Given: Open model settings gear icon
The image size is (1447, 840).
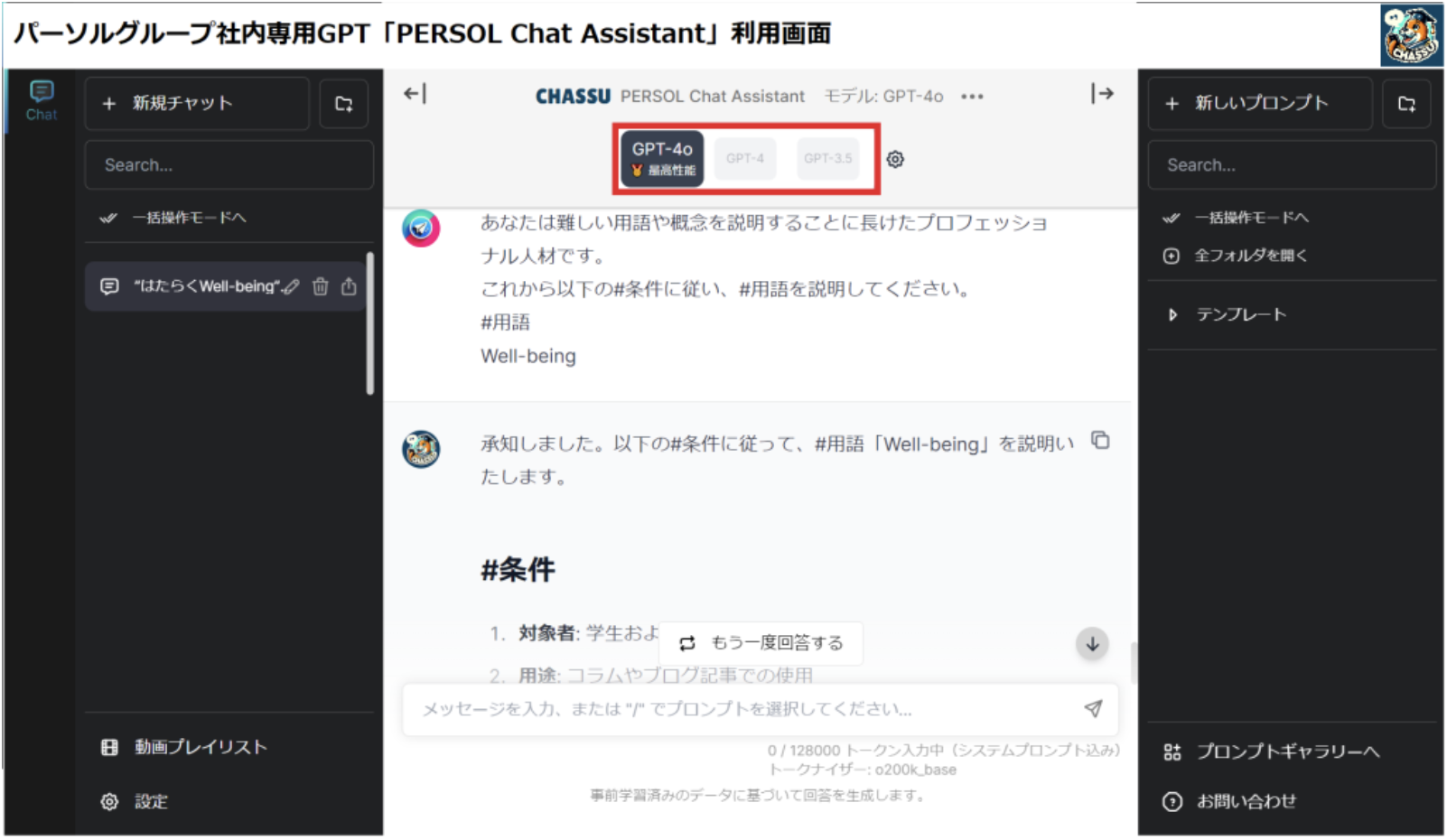Looking at the screenshot, I should tap(895, 160).
